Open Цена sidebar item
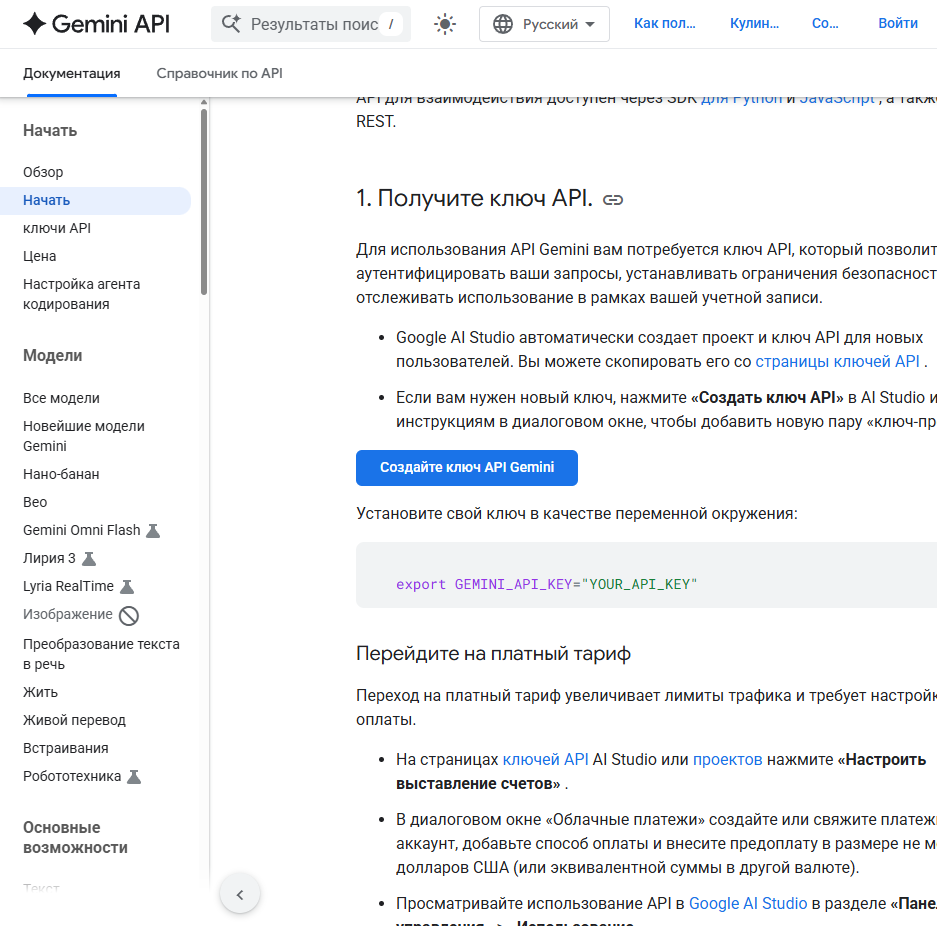Viewport: 937px width, 926px height. [x=39, y=256]
